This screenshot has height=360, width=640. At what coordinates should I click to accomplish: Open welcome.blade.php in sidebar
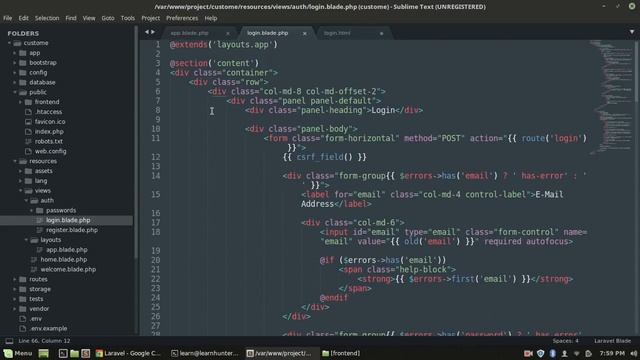coord(68,269)
